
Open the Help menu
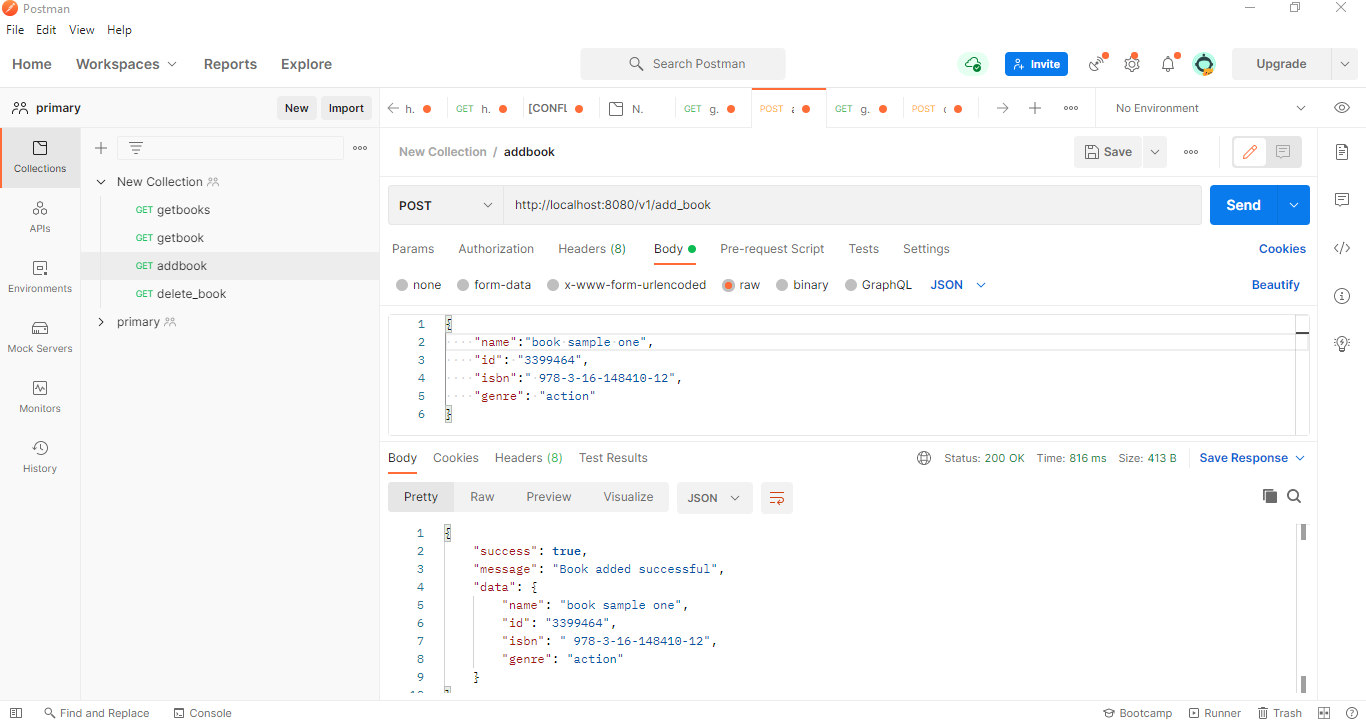tap(119, 30)
